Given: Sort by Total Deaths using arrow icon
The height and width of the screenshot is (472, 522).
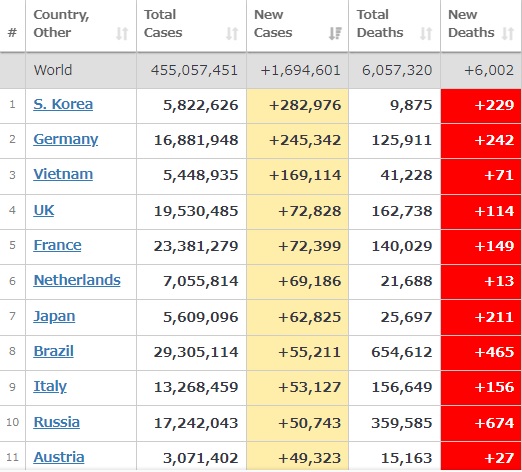Looking at the screenshot, I should click(x=426, y=33).
